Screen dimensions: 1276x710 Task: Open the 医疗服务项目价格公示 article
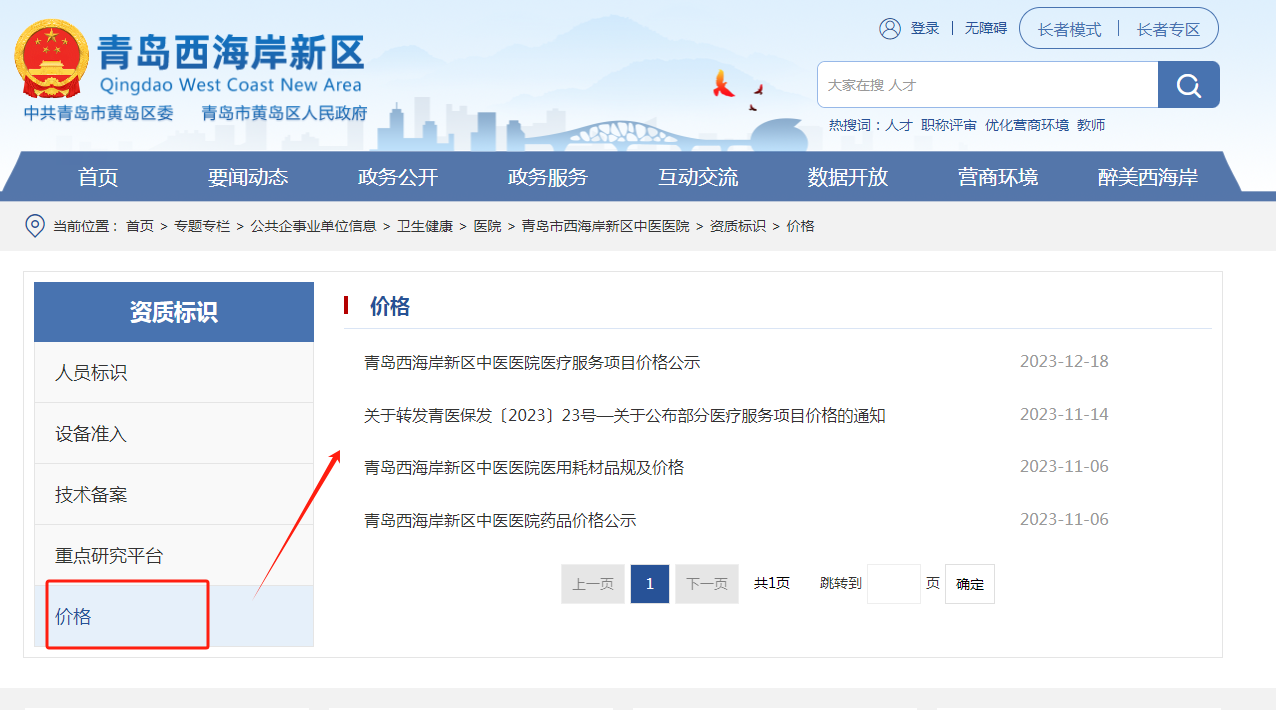(x=532, y=362)
